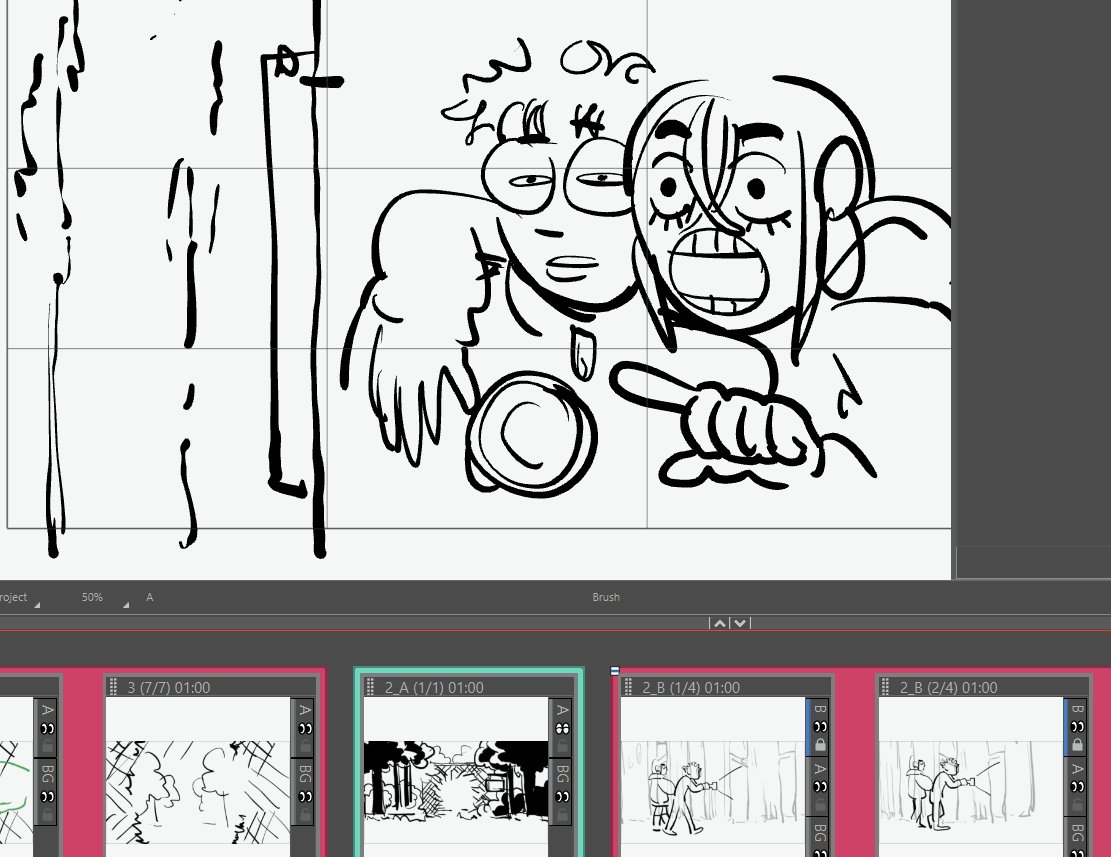
Task: Select layer tab A in leftmost cut-off panel
Action: pos(47,710)
